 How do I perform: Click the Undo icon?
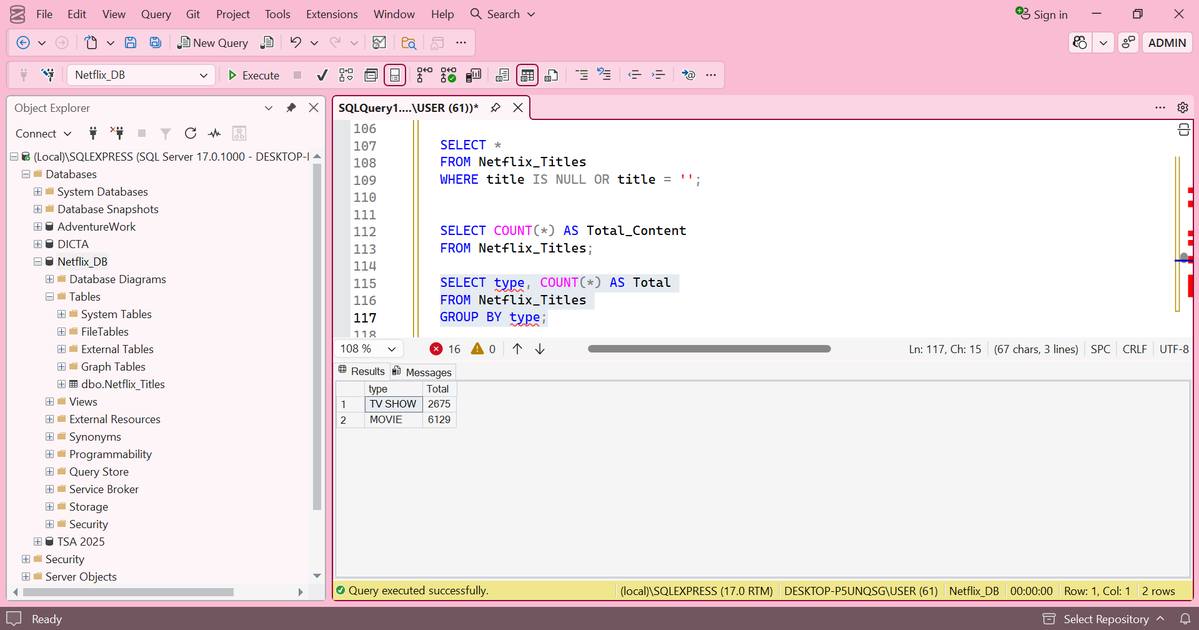pos(295,43)
